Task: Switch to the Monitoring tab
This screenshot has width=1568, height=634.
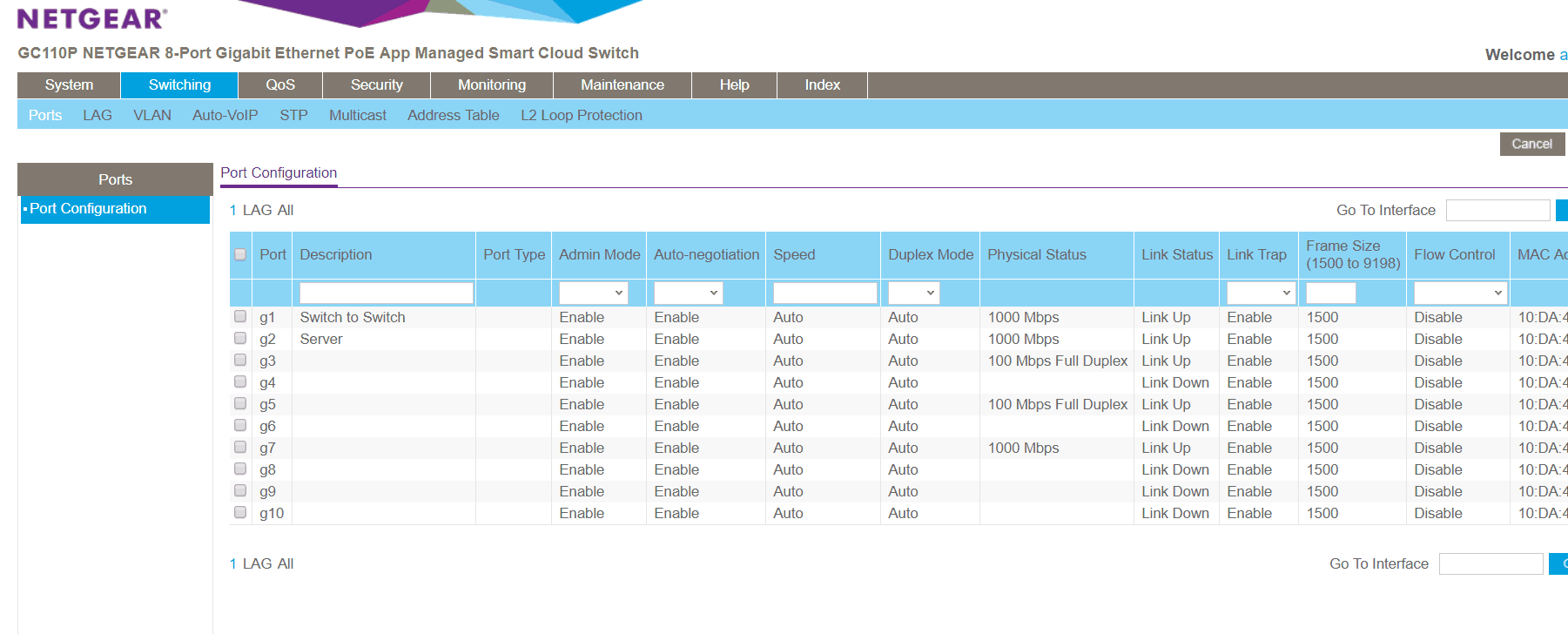Action: coord(492,85)
